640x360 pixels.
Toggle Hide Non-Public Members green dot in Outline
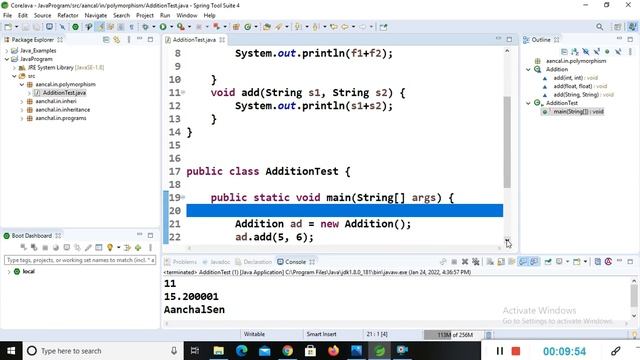pos(607,51)
